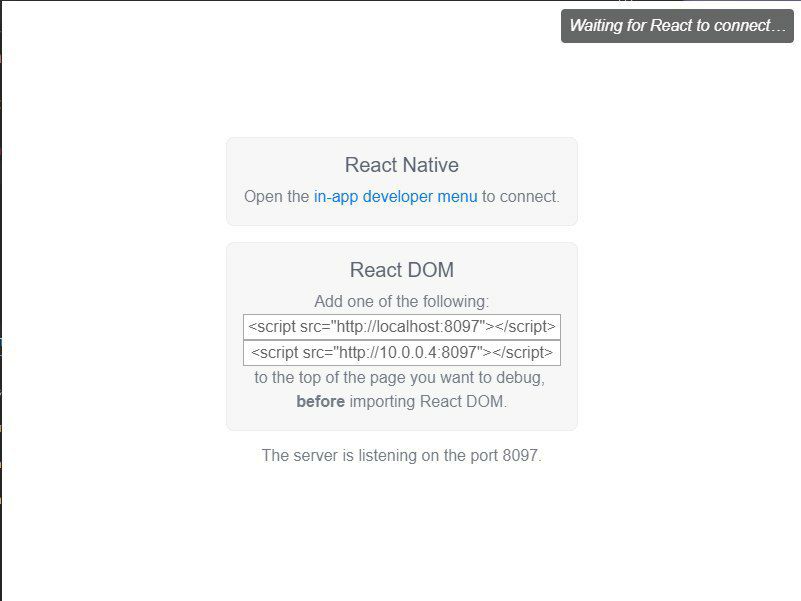801x601 pixels.
Task: Click the bold 'before' word
Action: (x=320, y=402)
